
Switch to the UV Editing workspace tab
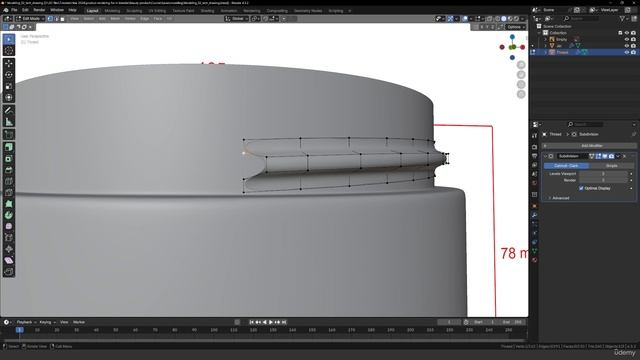point(157,11)
